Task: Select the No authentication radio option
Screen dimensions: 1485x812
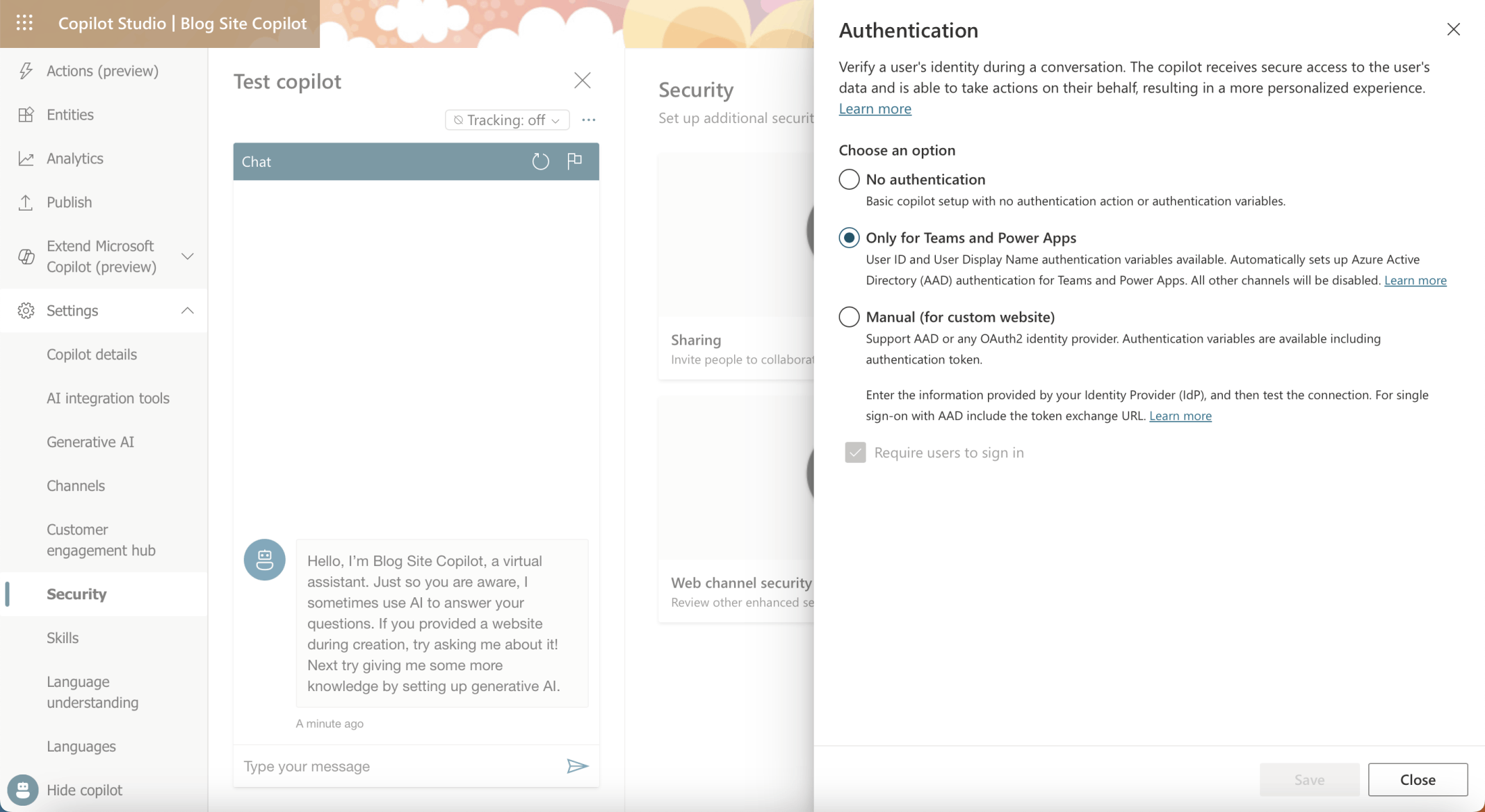Action: [x=849, y=179]
